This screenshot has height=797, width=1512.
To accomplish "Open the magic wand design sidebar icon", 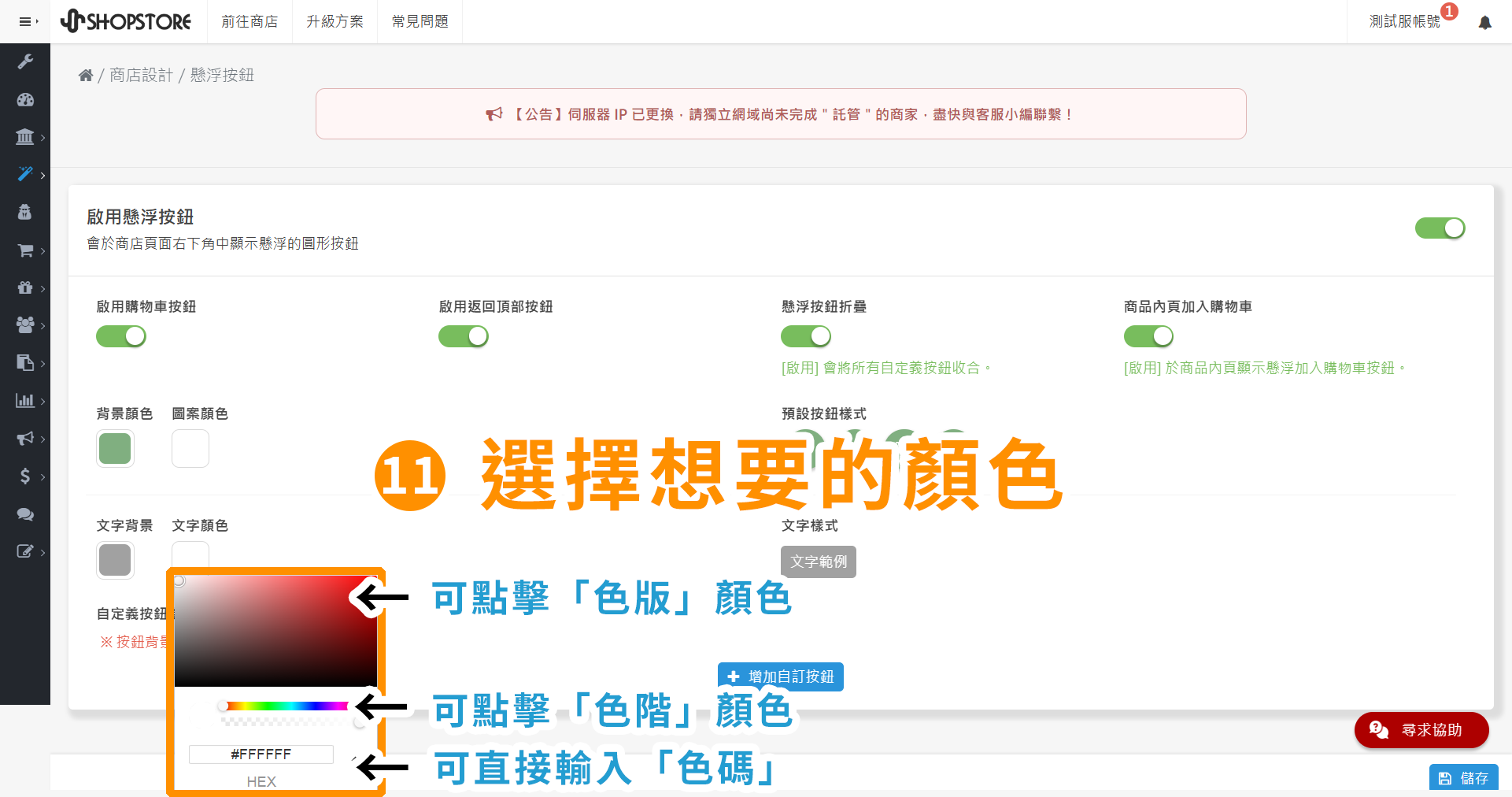I will [25, 174].
